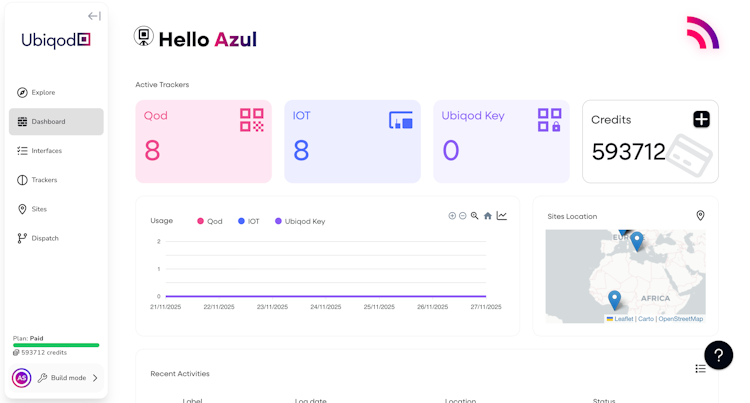Click the line chart type icon
Screen dimensions: 750x403
tap(501, 216)
